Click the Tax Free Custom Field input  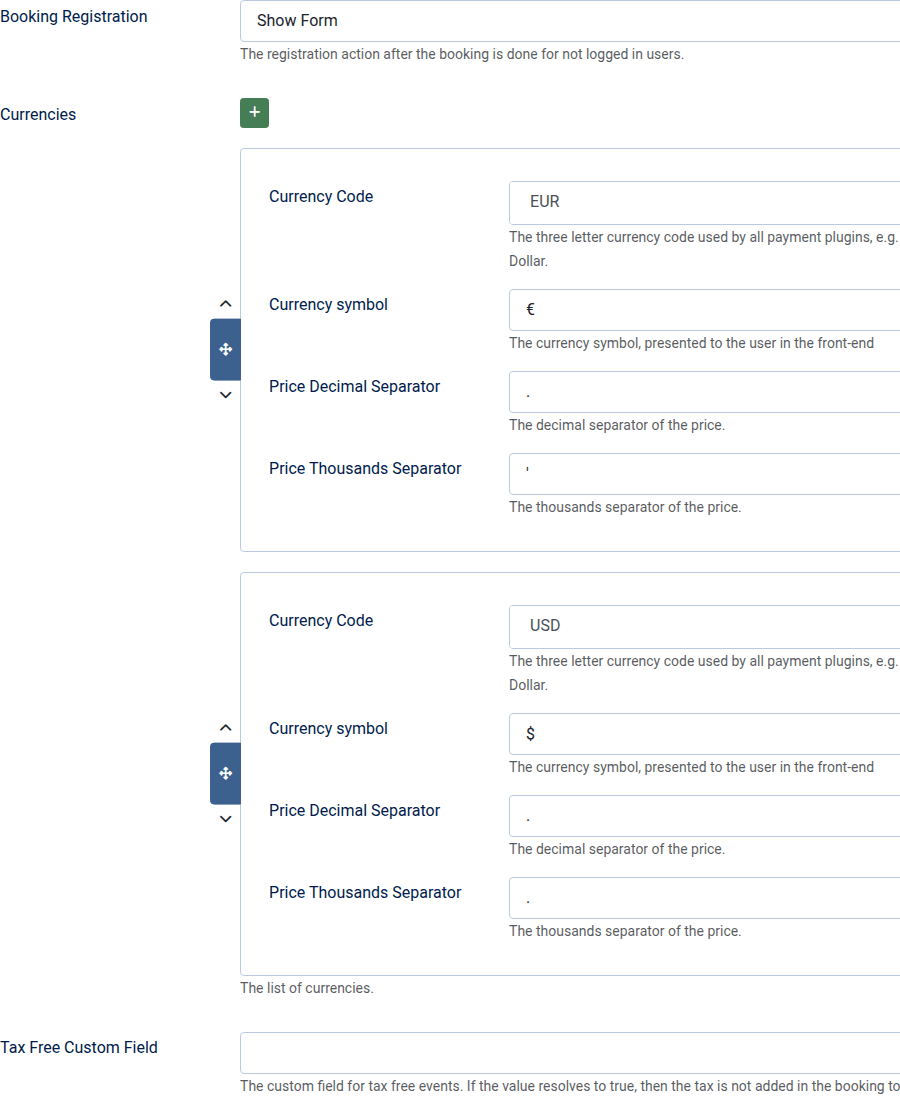(x=570, y=1053)
